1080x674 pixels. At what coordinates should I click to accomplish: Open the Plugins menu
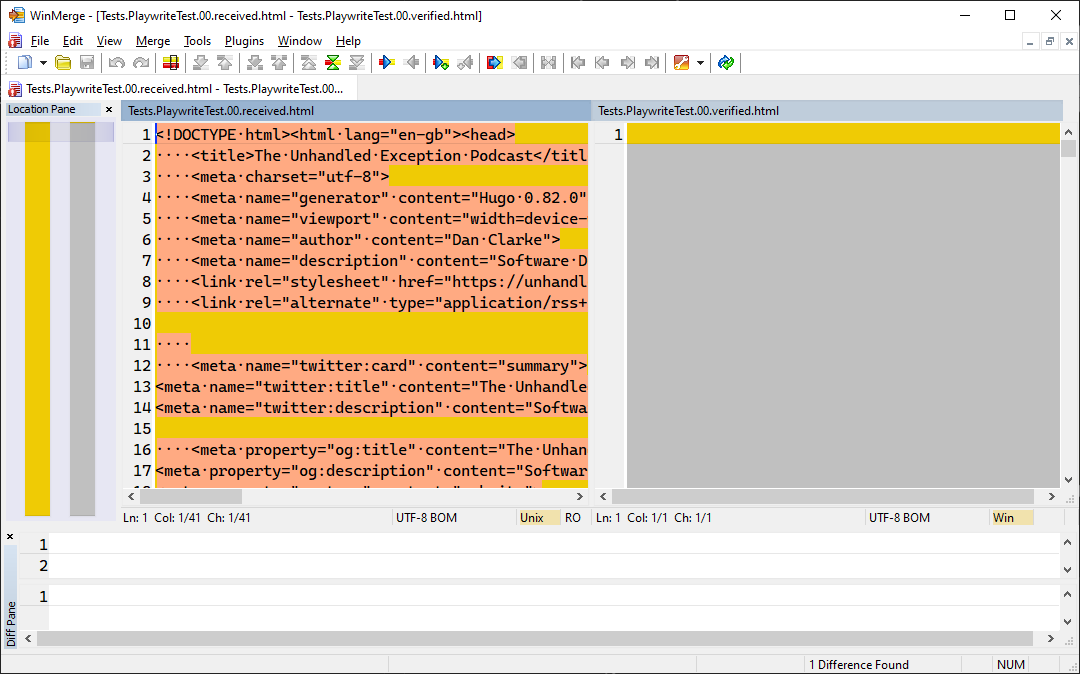[244, 41]
